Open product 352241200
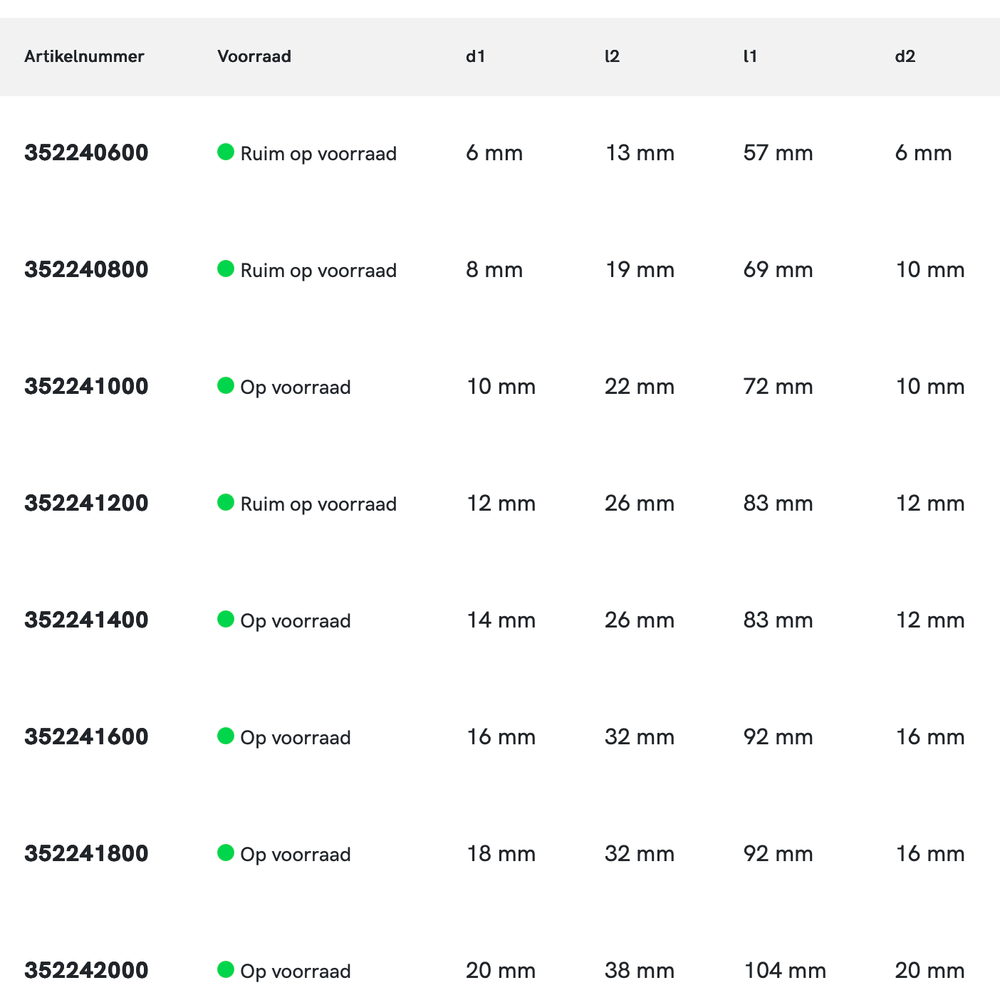The width and height of the screenshot is (1000, 1000). click(86, 504)
